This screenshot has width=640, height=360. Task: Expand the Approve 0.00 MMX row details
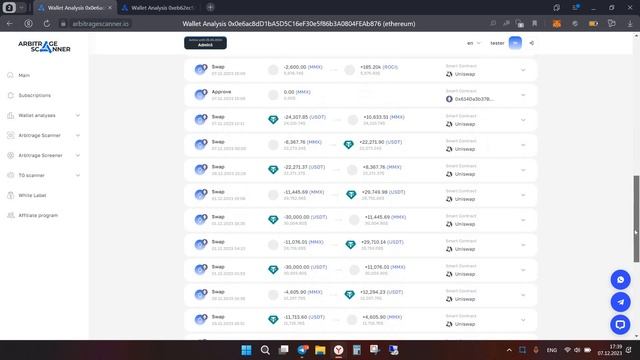[523, 95]
